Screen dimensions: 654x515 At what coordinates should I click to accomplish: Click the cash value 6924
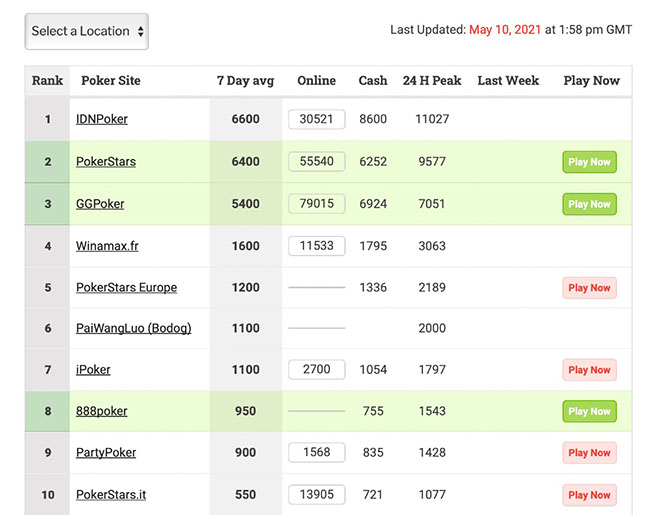click(x=373, y=204)
